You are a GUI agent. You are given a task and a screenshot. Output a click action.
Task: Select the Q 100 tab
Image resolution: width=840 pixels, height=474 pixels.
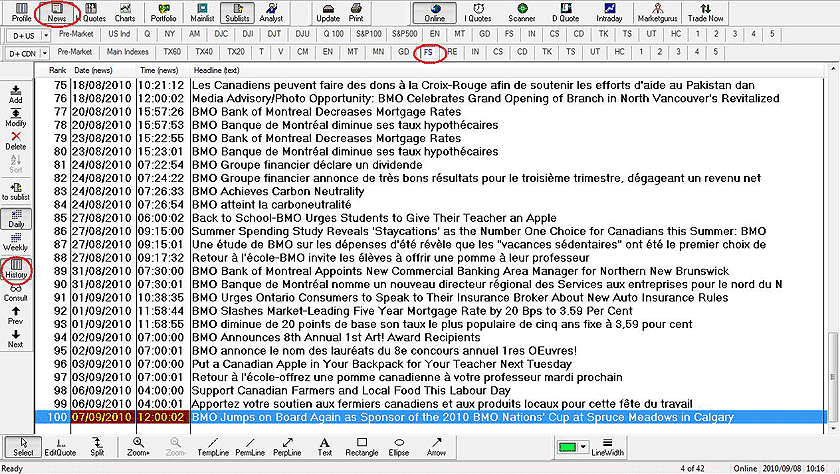coord(333,34)
